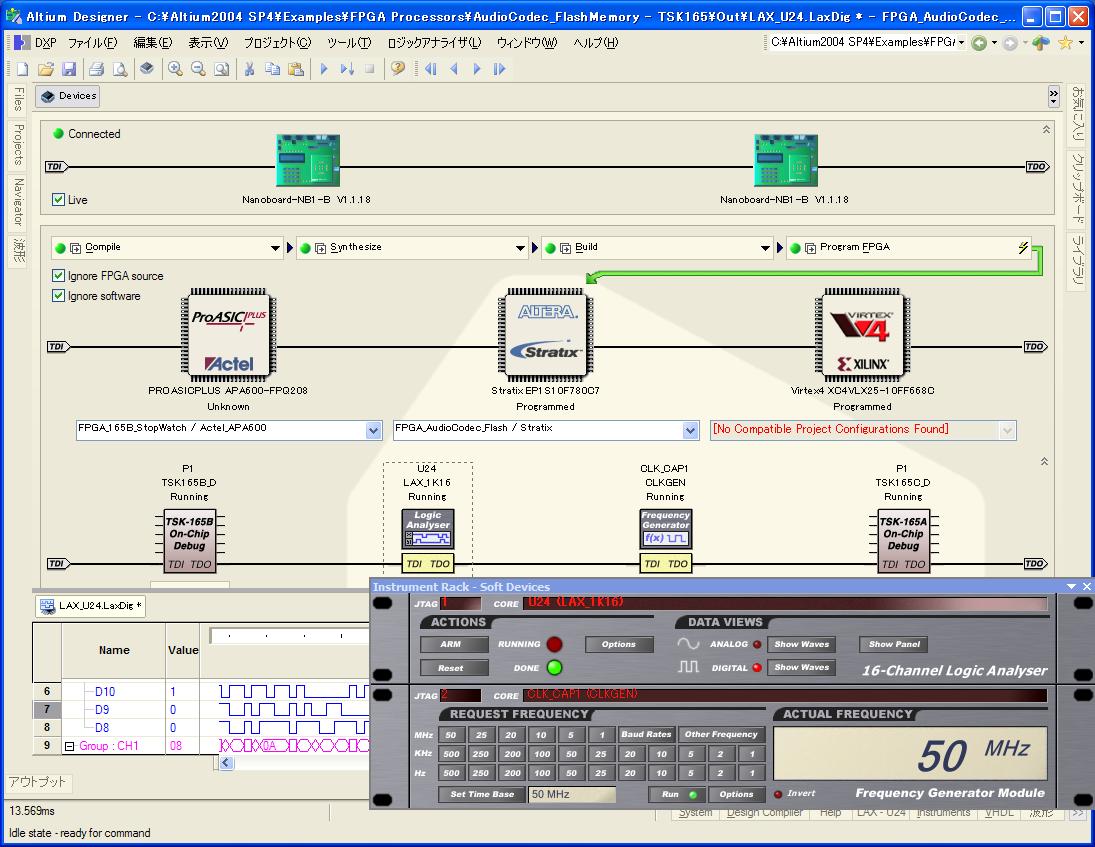The height and width of the screenshot is (847, 1095).
Task: Click the copy toolbar icon
Action: coord(272,68)
